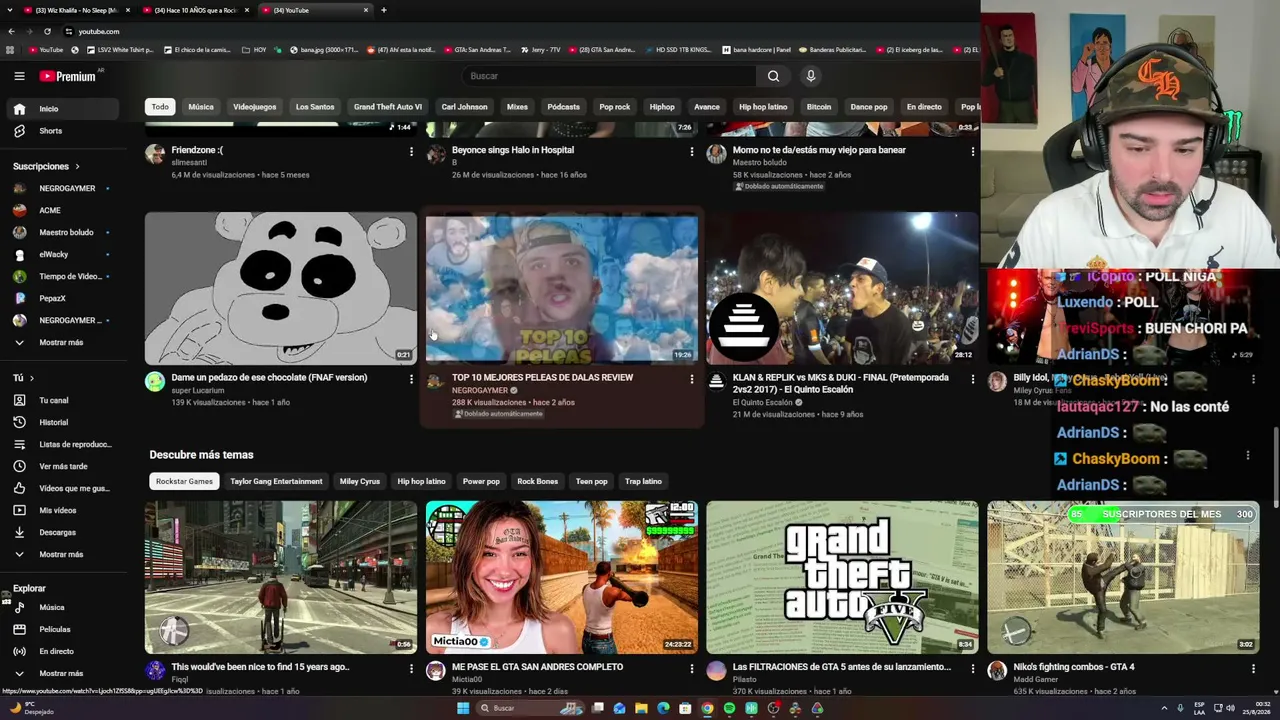Open the Windows Start menu
Image resolution: width=1280 pixels, height=720 pixels.
point(463,708)
